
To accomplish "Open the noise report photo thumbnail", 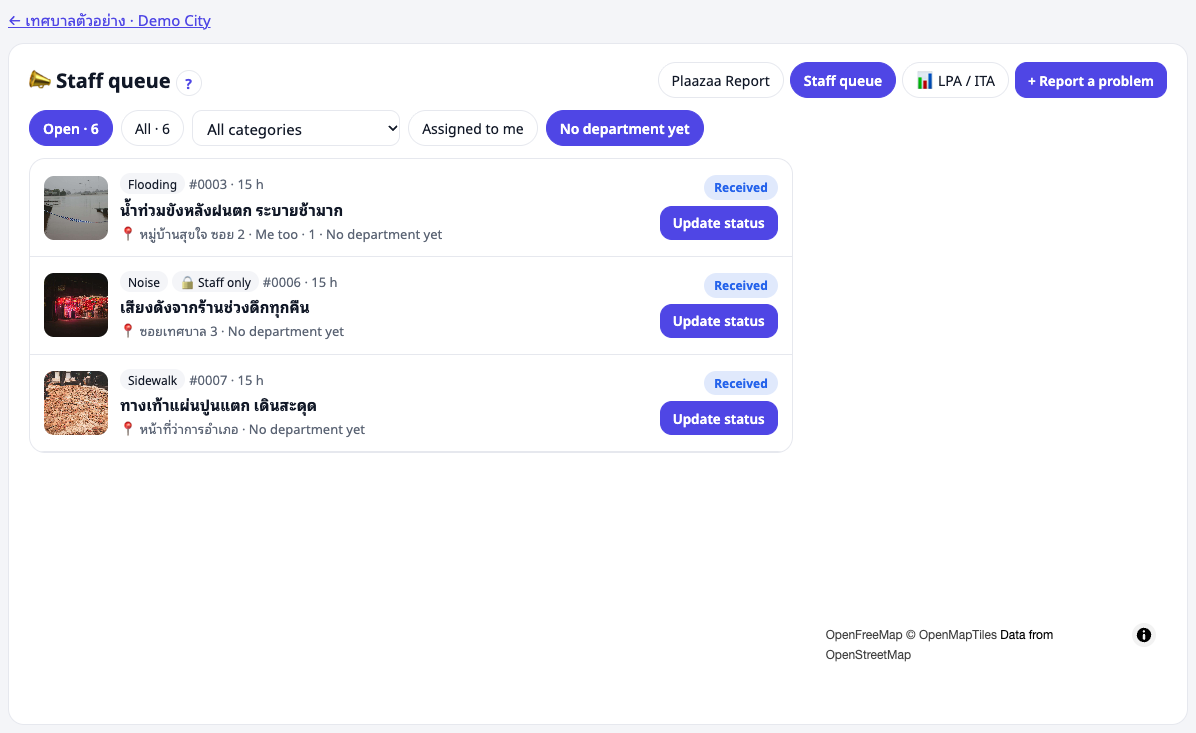I will [76, 305].
